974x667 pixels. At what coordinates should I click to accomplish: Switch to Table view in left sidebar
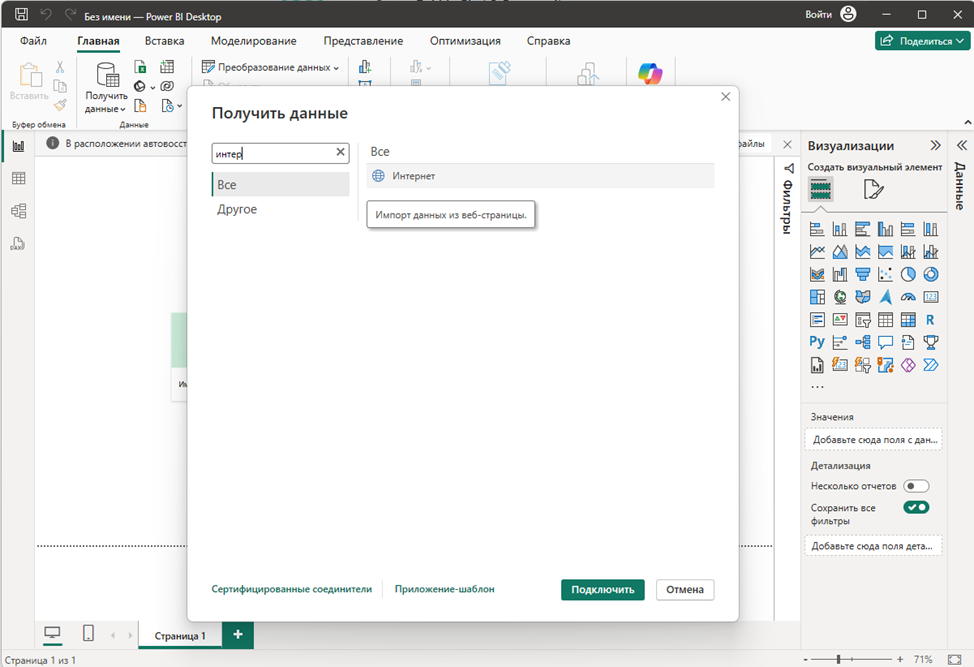click(x=19, y=178)
